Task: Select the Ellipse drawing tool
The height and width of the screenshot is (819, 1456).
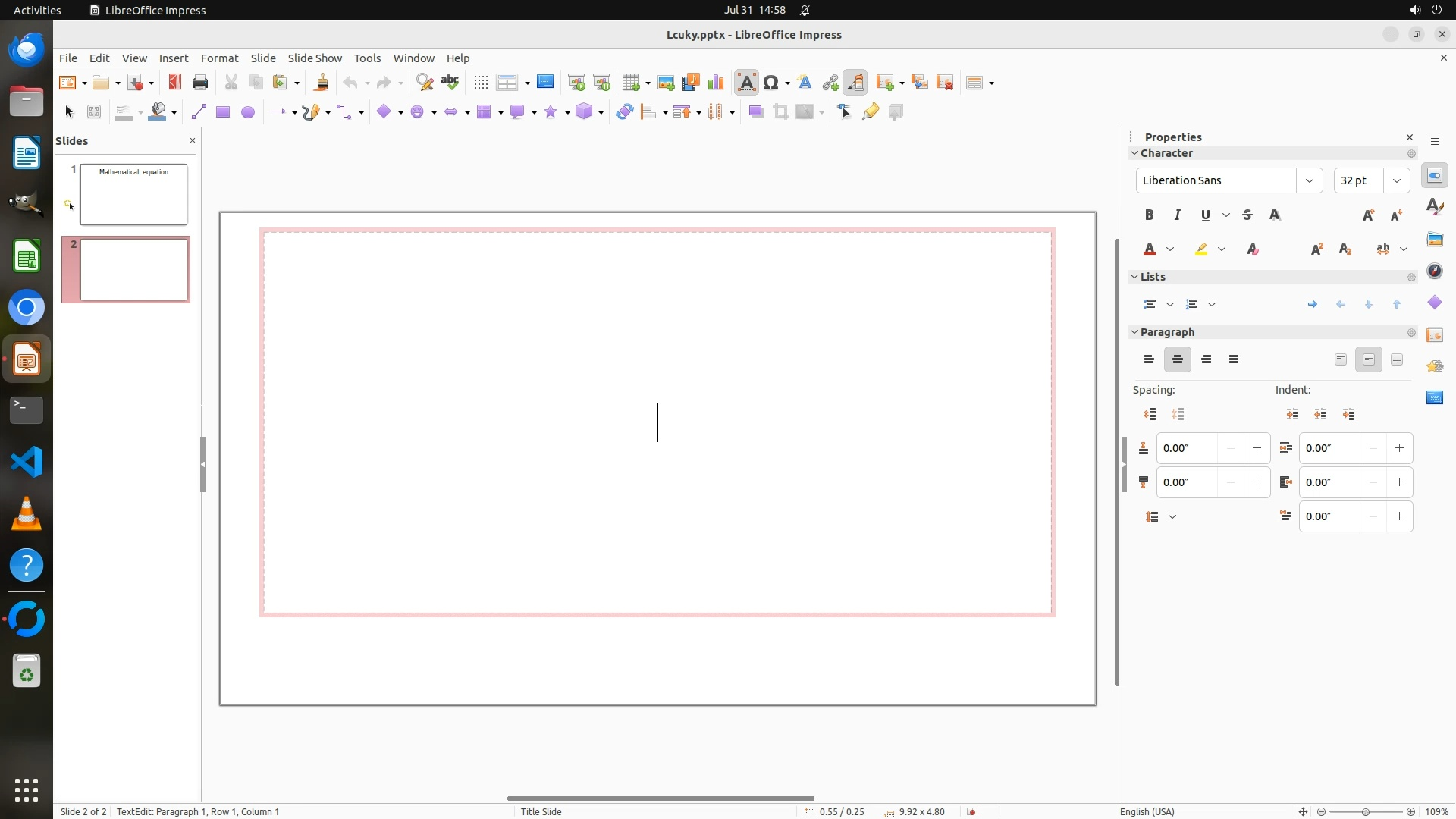Action: 247,112
